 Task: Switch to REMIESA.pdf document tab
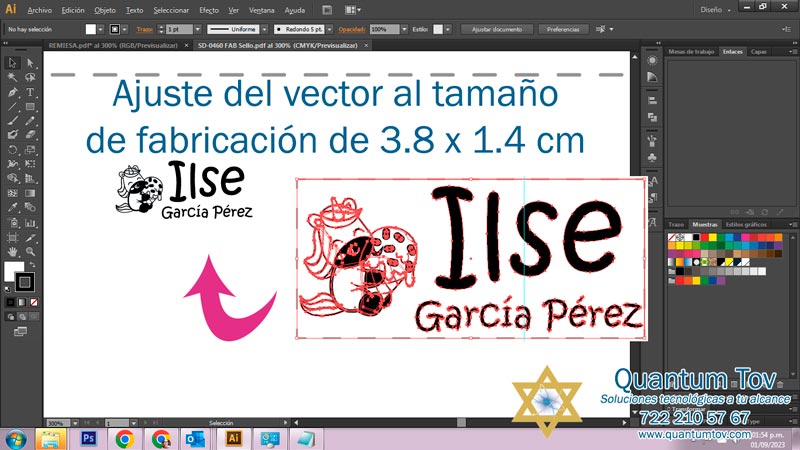pyautogui.click(x=113, y=45)
